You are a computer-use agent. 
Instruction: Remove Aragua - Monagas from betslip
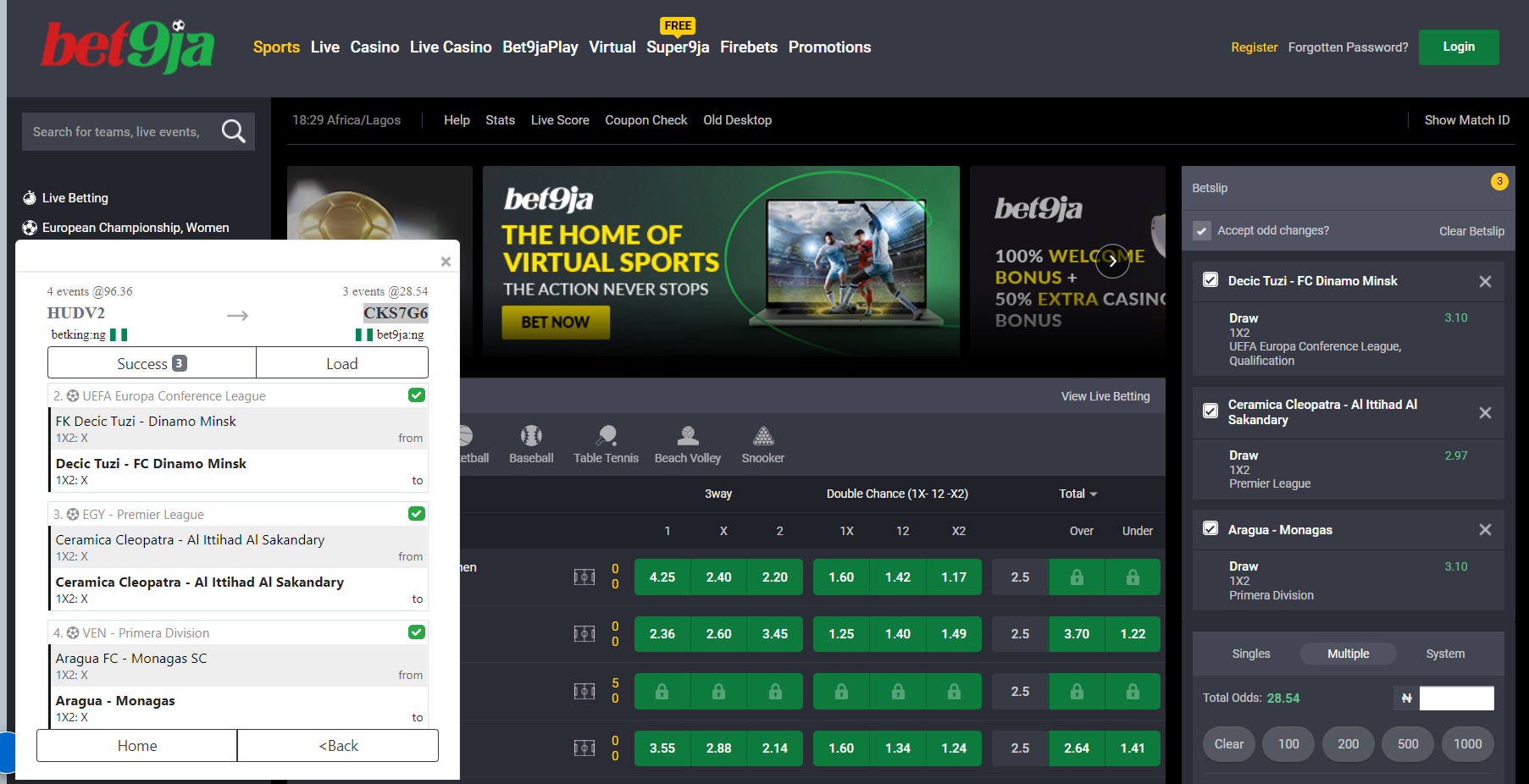pos(1485,530)
